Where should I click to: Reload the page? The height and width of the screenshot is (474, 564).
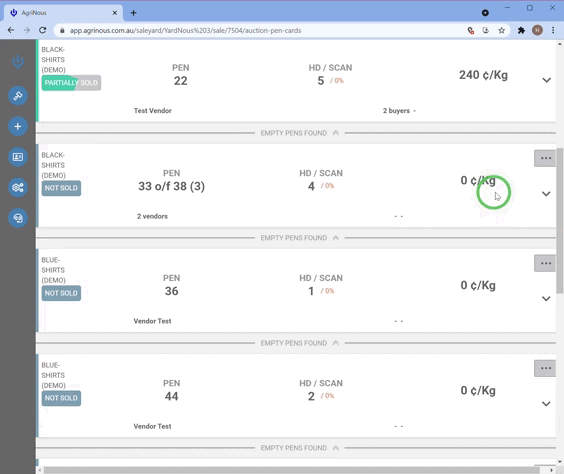[42, 31]
